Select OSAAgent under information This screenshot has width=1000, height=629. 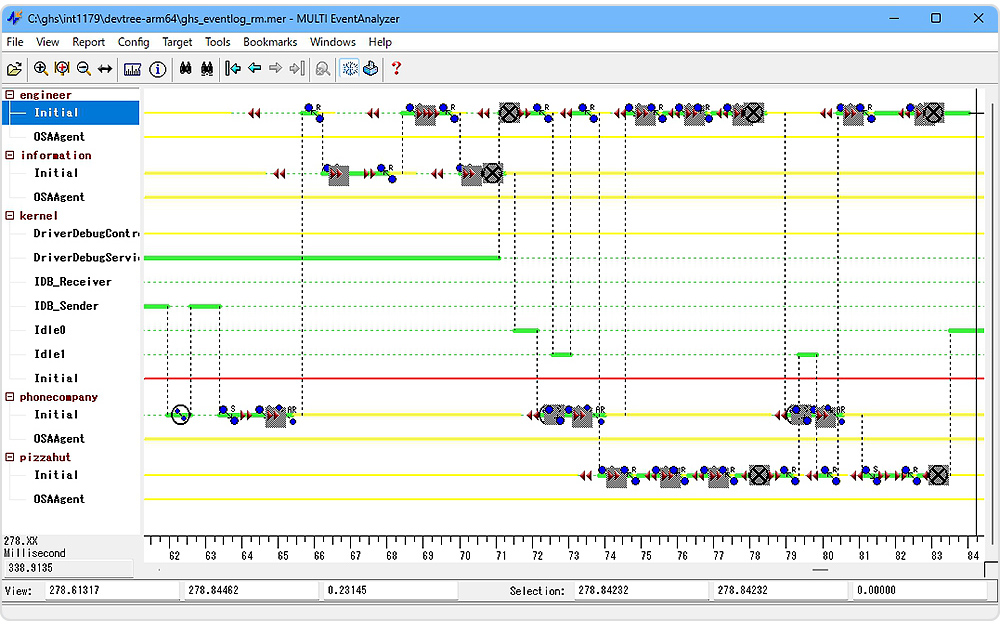pos(59,197)
